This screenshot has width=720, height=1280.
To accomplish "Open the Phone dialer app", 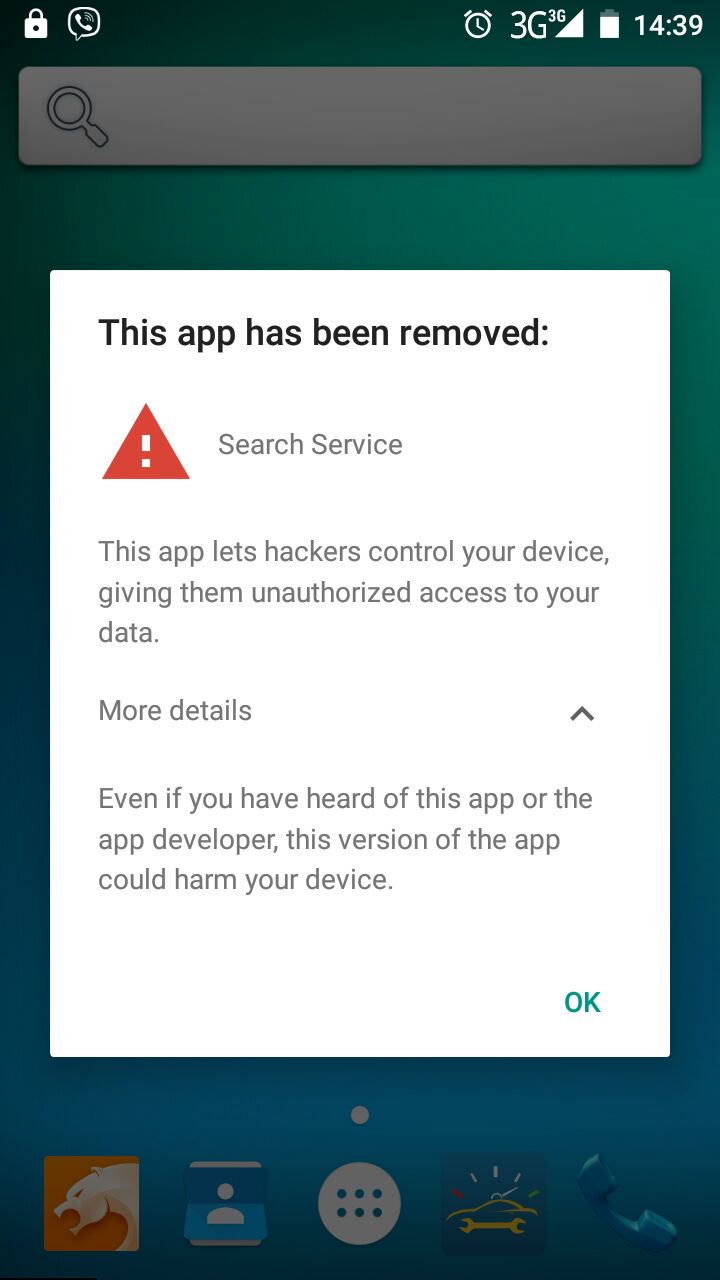I will point(626,1204).
